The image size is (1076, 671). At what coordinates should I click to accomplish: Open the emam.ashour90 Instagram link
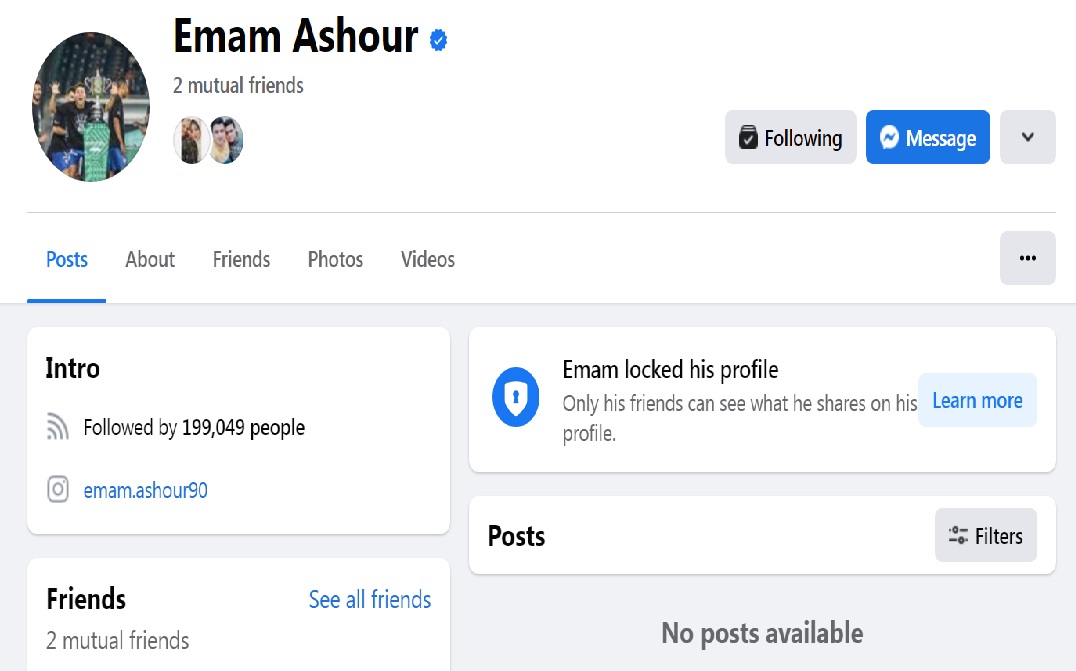click(x=146, y=490)
